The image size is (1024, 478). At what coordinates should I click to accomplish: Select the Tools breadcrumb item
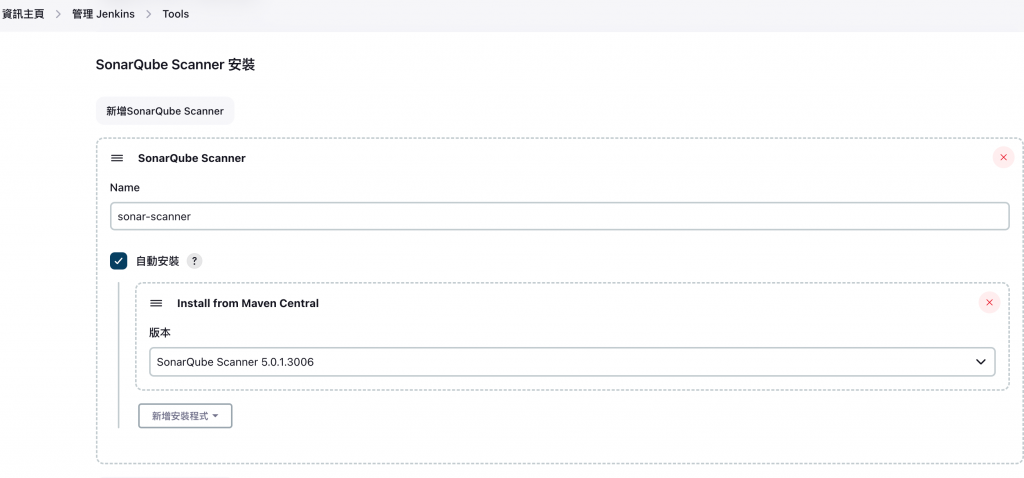coord(176,14)
